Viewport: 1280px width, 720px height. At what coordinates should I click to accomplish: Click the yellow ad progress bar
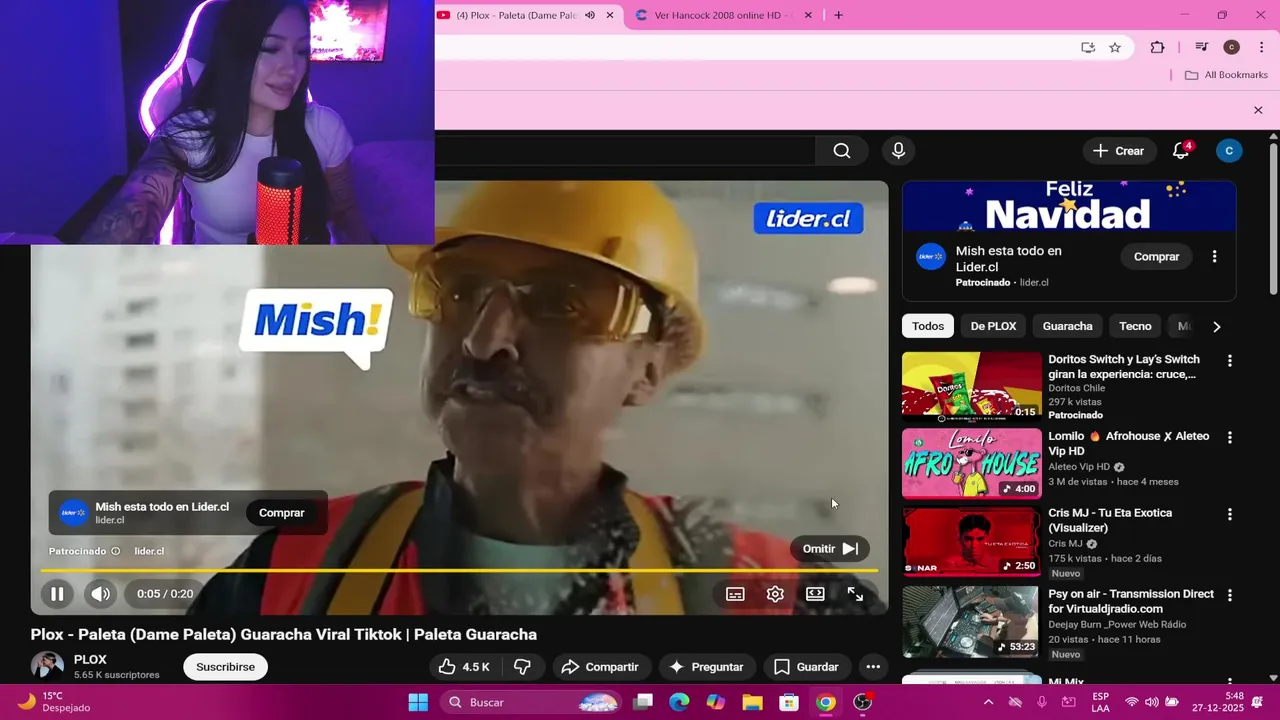point(459,570)
